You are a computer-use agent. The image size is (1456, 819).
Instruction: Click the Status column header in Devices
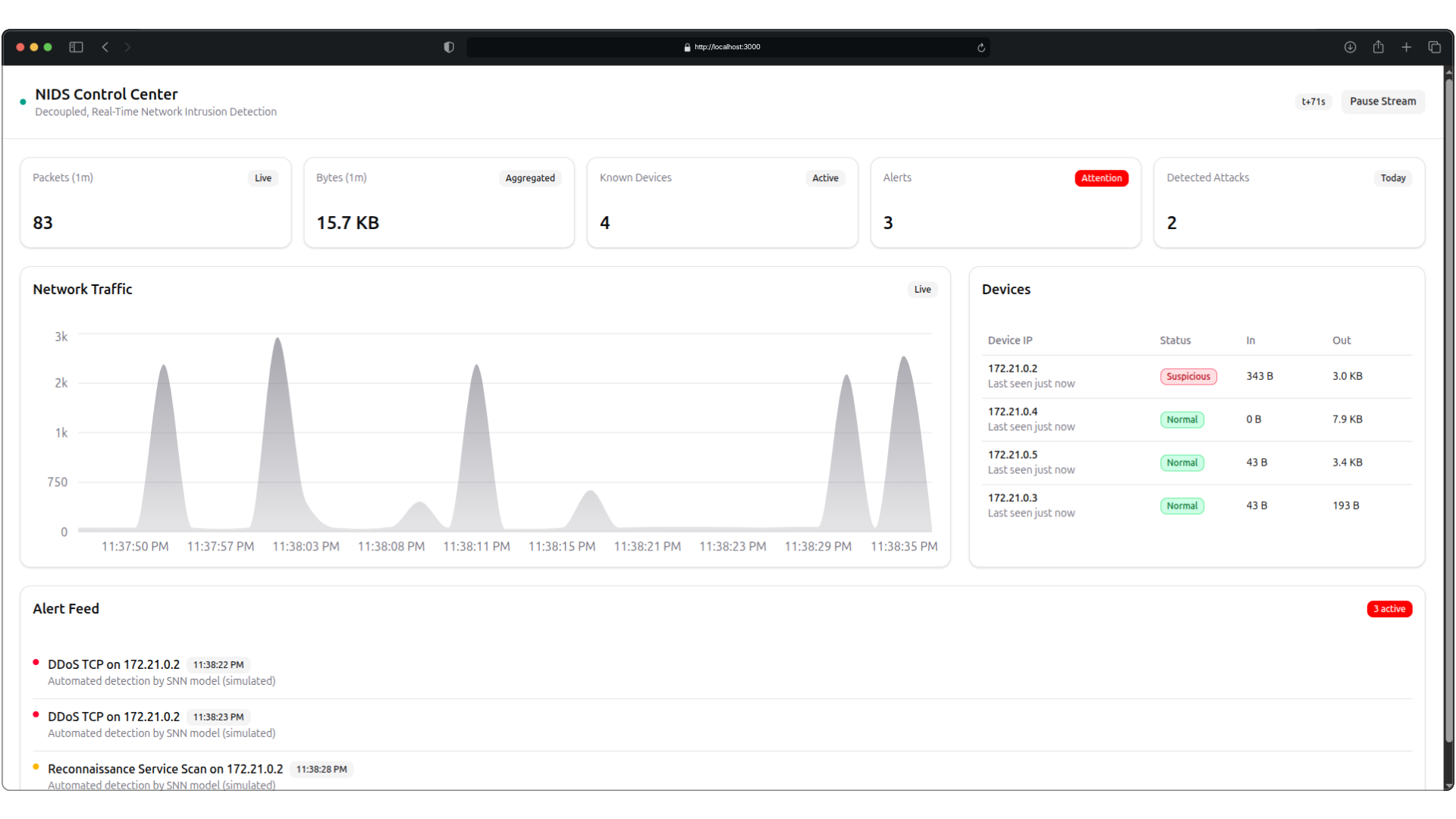point(1175,340)
